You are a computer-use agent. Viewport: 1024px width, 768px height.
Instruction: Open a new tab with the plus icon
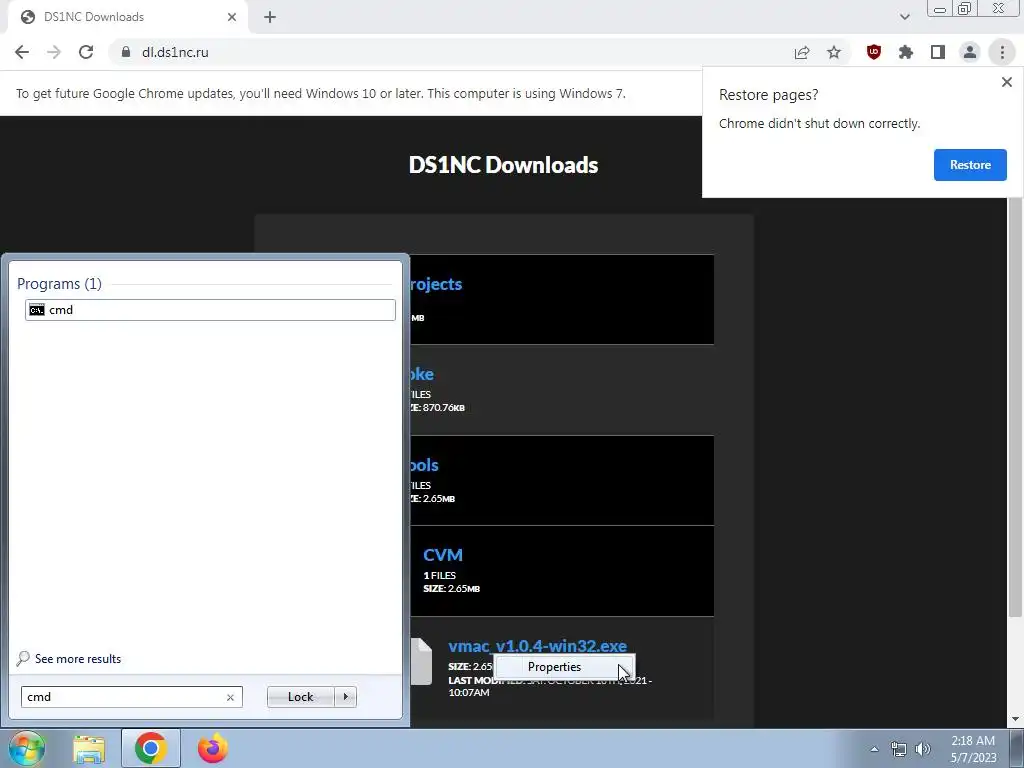click(x=270, y=17)
